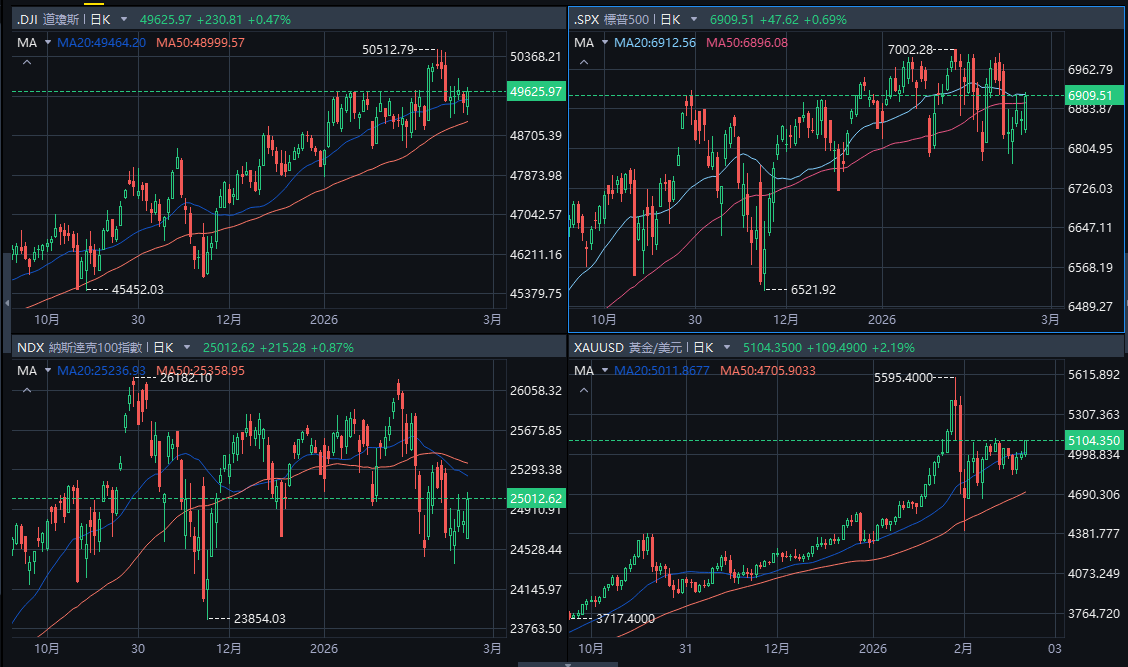Screen dimensions: 1128x667
Task: Click the DJI current price tag 49625.97
Action: click(x=536, y=91)
